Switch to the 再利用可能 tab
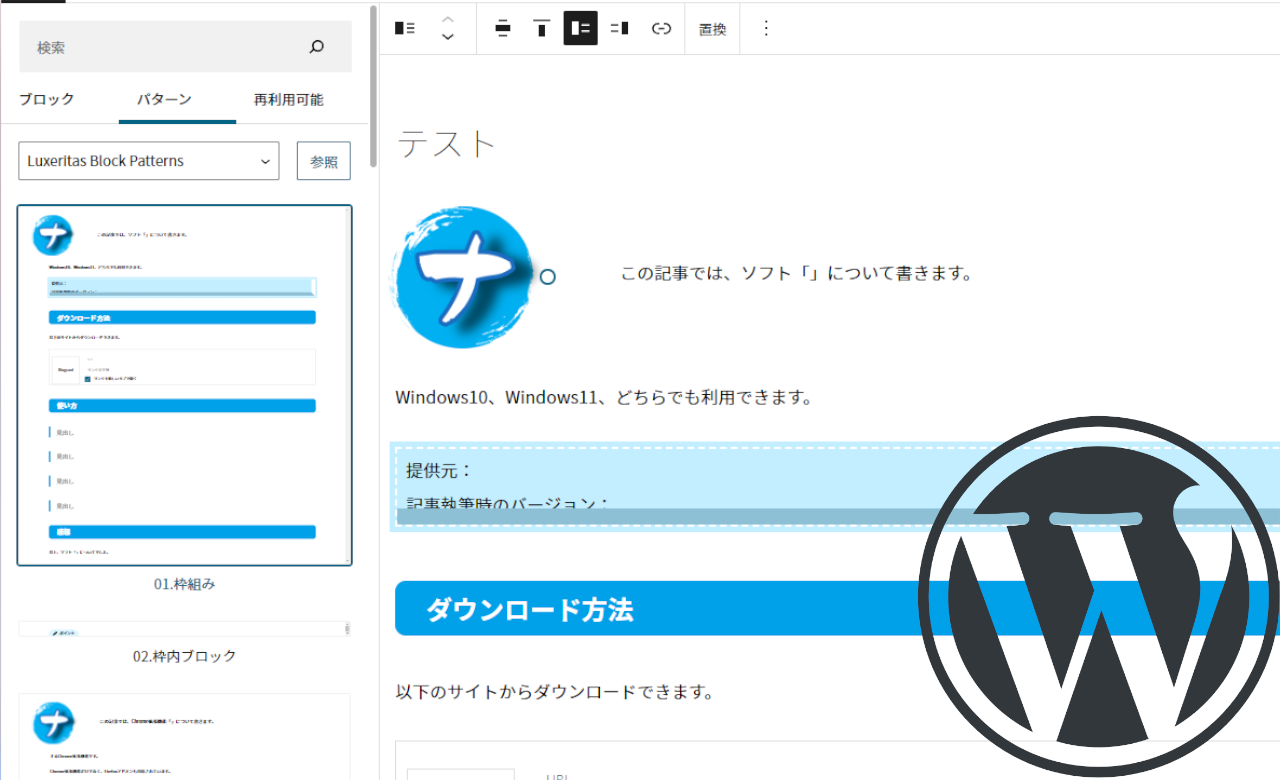 (x=289, y=100)
